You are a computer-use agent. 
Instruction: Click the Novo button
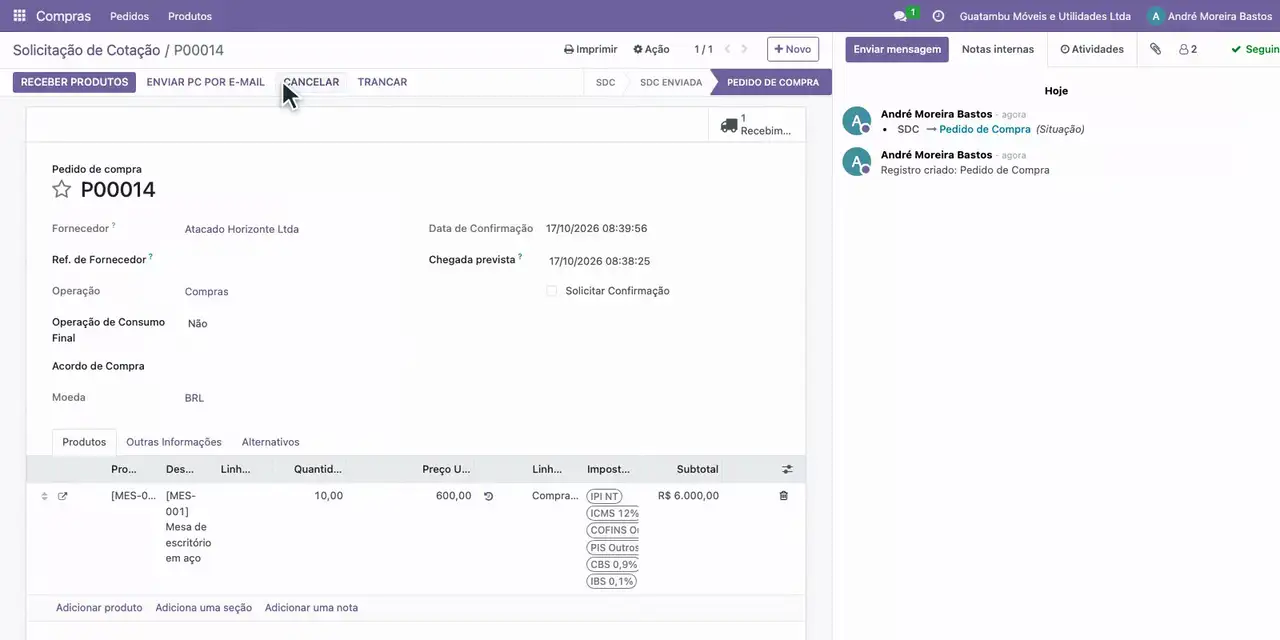pos(793,49)
